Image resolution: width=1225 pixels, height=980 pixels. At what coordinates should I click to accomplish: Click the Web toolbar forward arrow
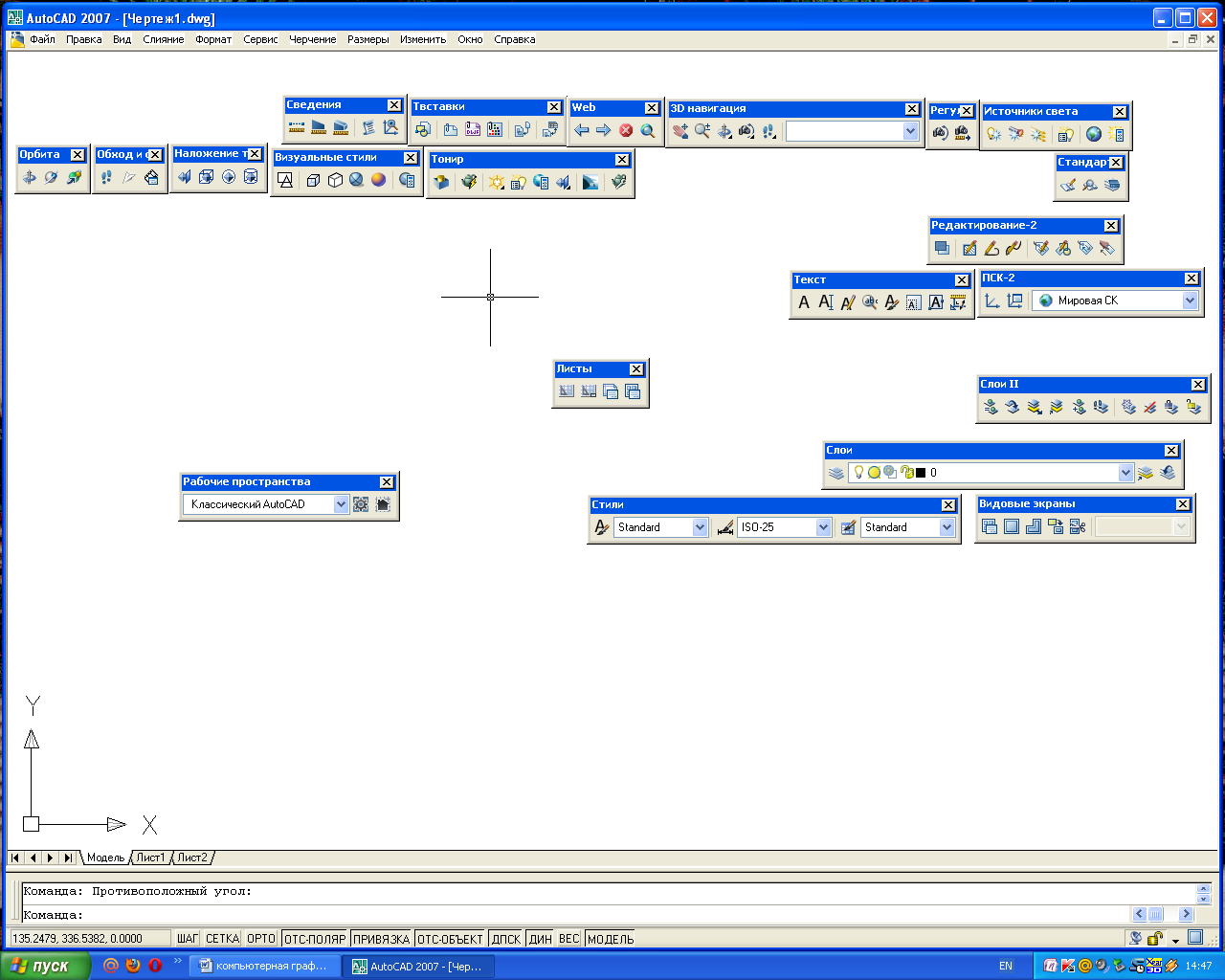pyautogui.click(x=604, y=130)
